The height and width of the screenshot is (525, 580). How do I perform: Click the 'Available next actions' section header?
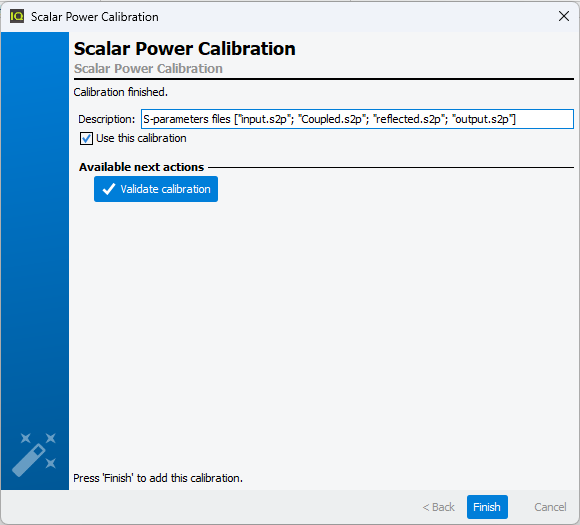pos(141,167)
